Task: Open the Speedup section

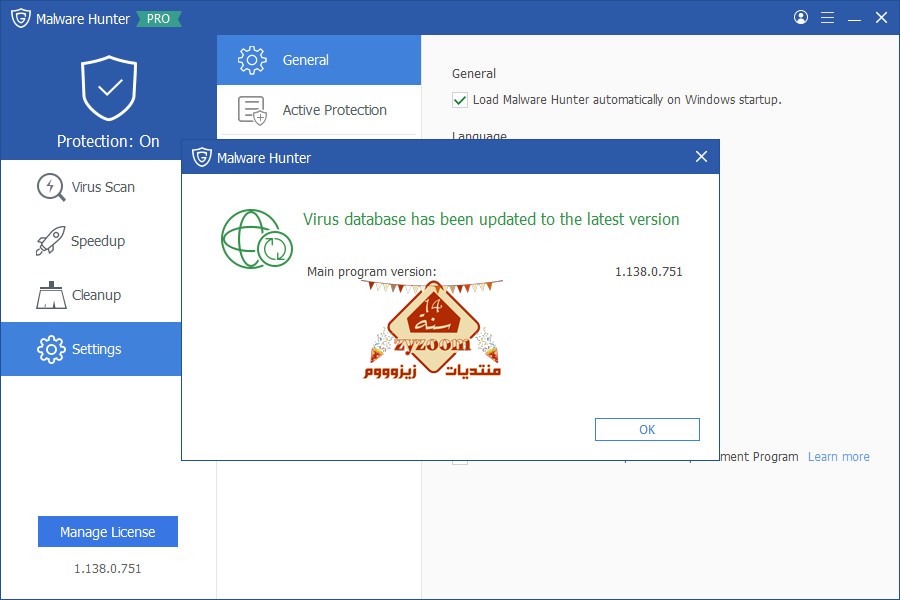Action: 91,241
